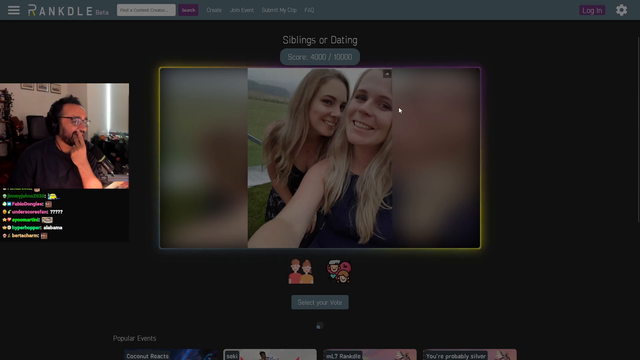640x360 pixels.
Task: Go to Submit My Clip
Action: click(279, 10)
